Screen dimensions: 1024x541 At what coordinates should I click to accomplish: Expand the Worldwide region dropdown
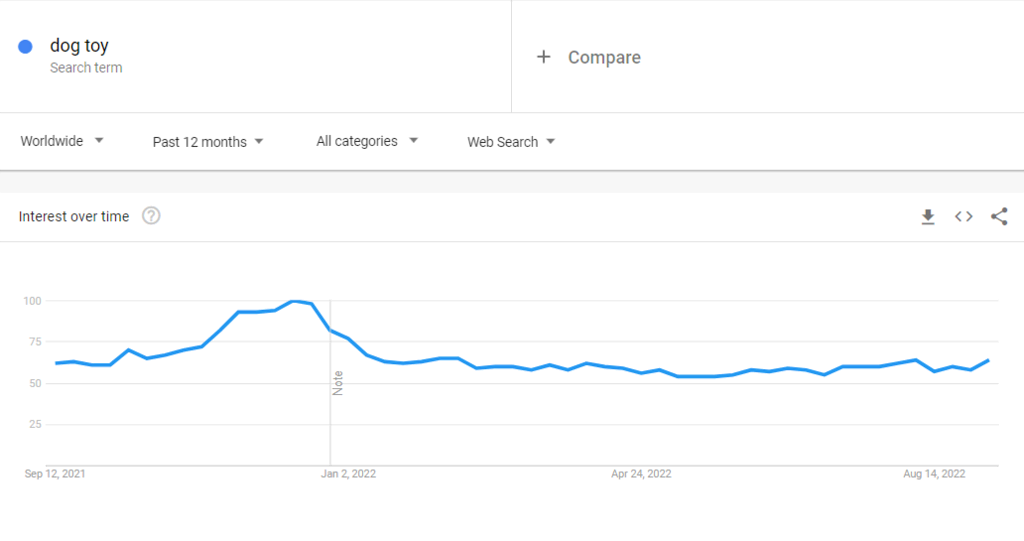(62, 141)
